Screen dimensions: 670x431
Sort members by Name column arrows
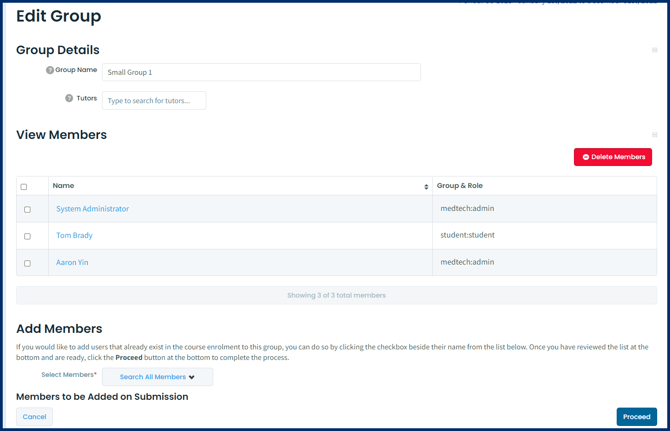coord(426,187)
